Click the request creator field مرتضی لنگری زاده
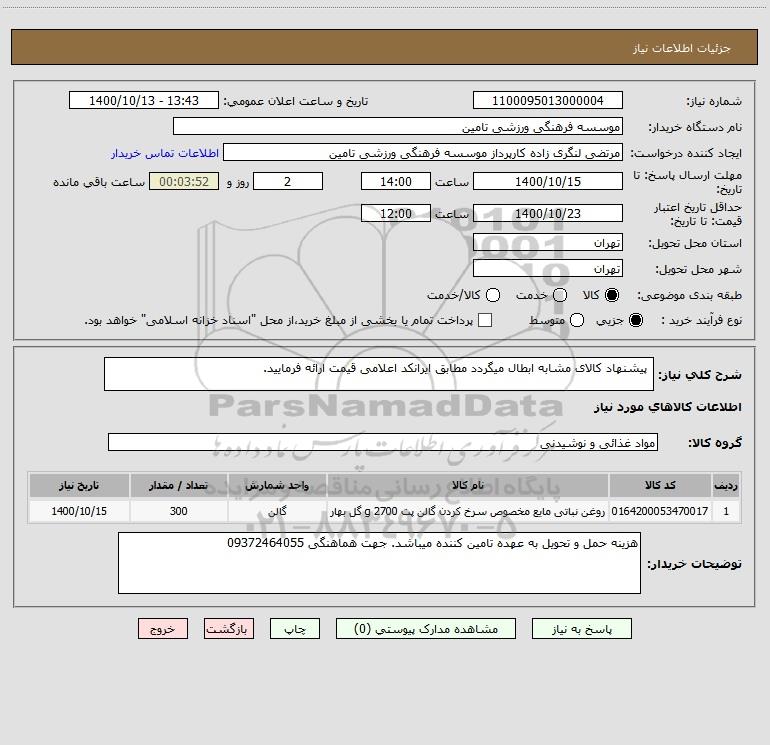The width and height of the screenshot is (770, 745). 423,152
